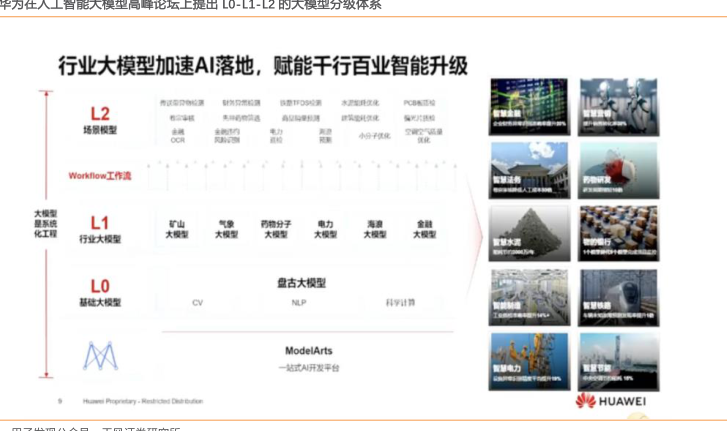Click the slide page number 9
The height and width of the screenshot is (431, 727).
click(60, 401)
